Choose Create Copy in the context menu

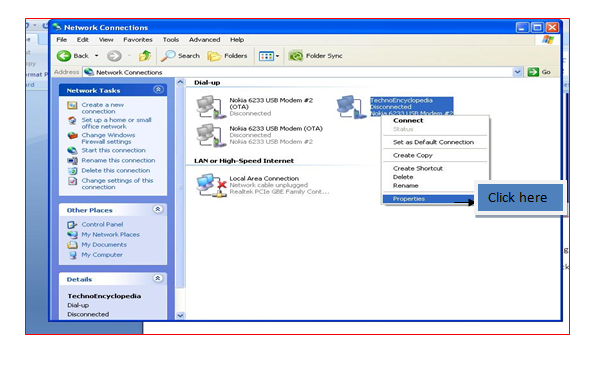pyautogui.click(x=413, y=155)
